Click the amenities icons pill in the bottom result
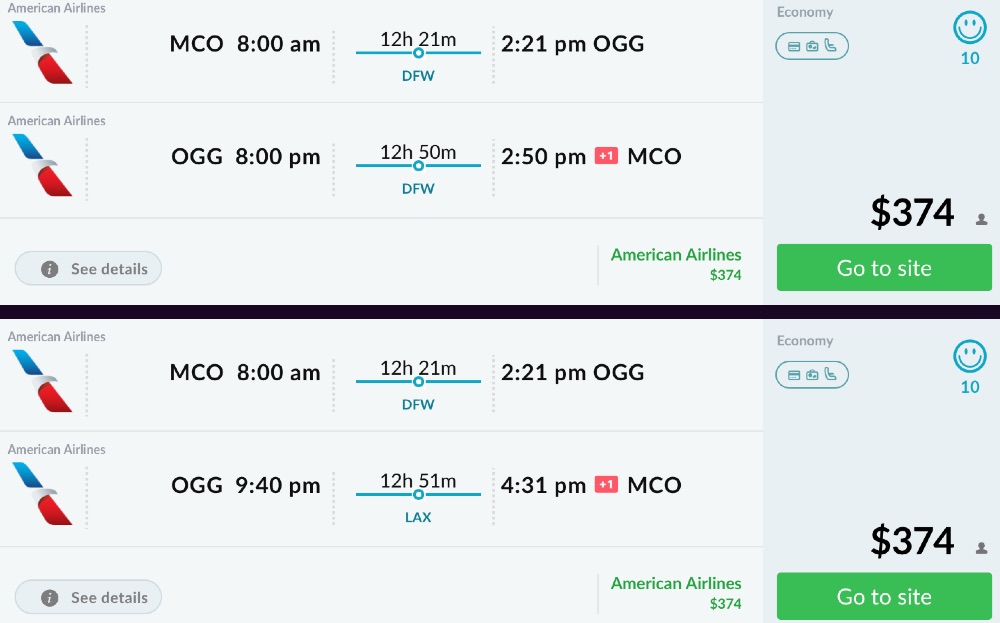This screenshot has height=623, width=1000. coord(812,375)
